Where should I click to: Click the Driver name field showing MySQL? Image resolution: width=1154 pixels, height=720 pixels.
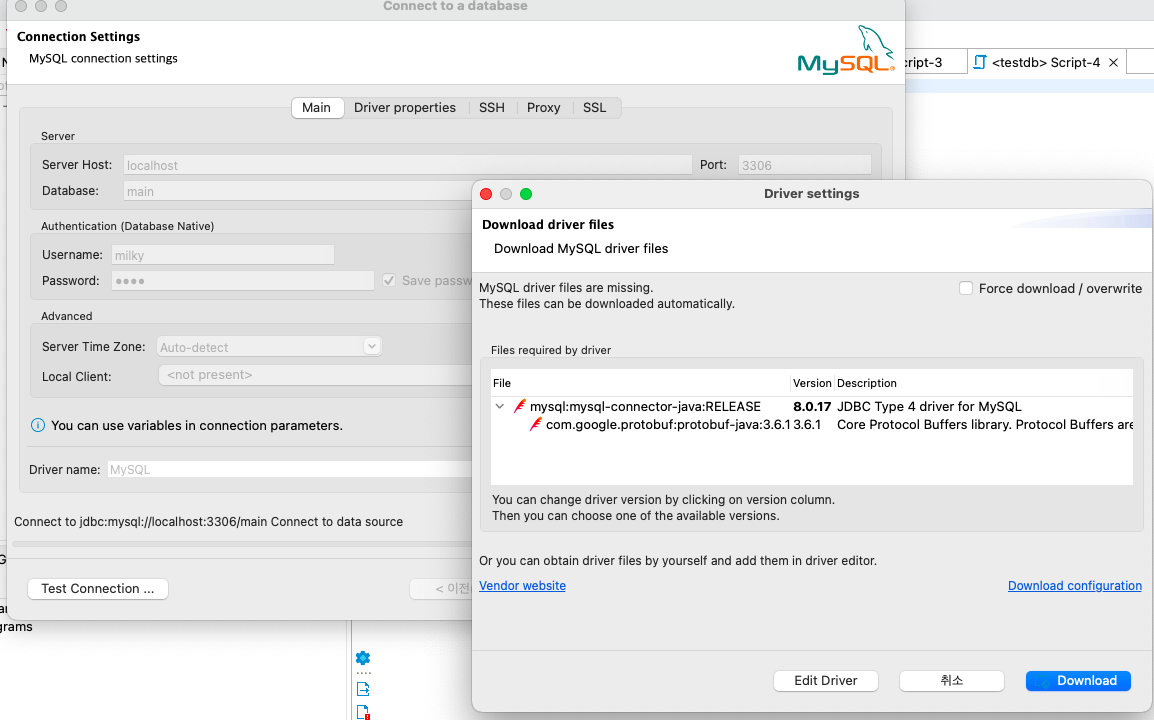tap(289, 470)
